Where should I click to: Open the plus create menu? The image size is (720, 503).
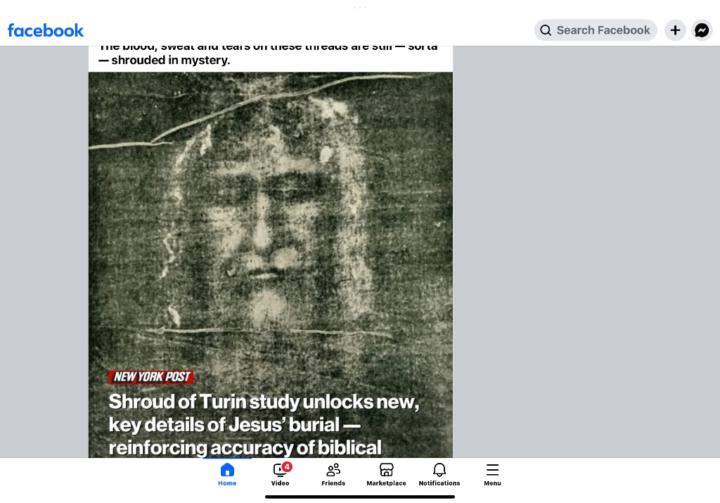[675, 30]
